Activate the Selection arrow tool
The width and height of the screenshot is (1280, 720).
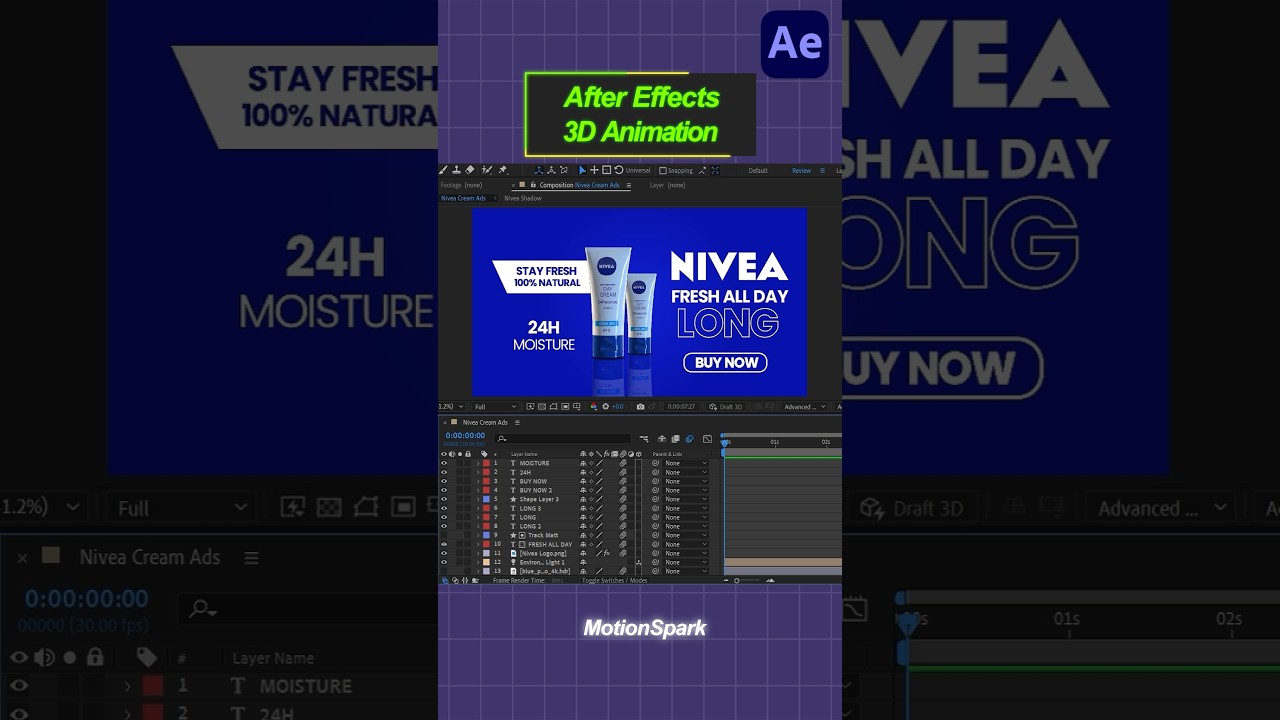(x=582, y=170)
